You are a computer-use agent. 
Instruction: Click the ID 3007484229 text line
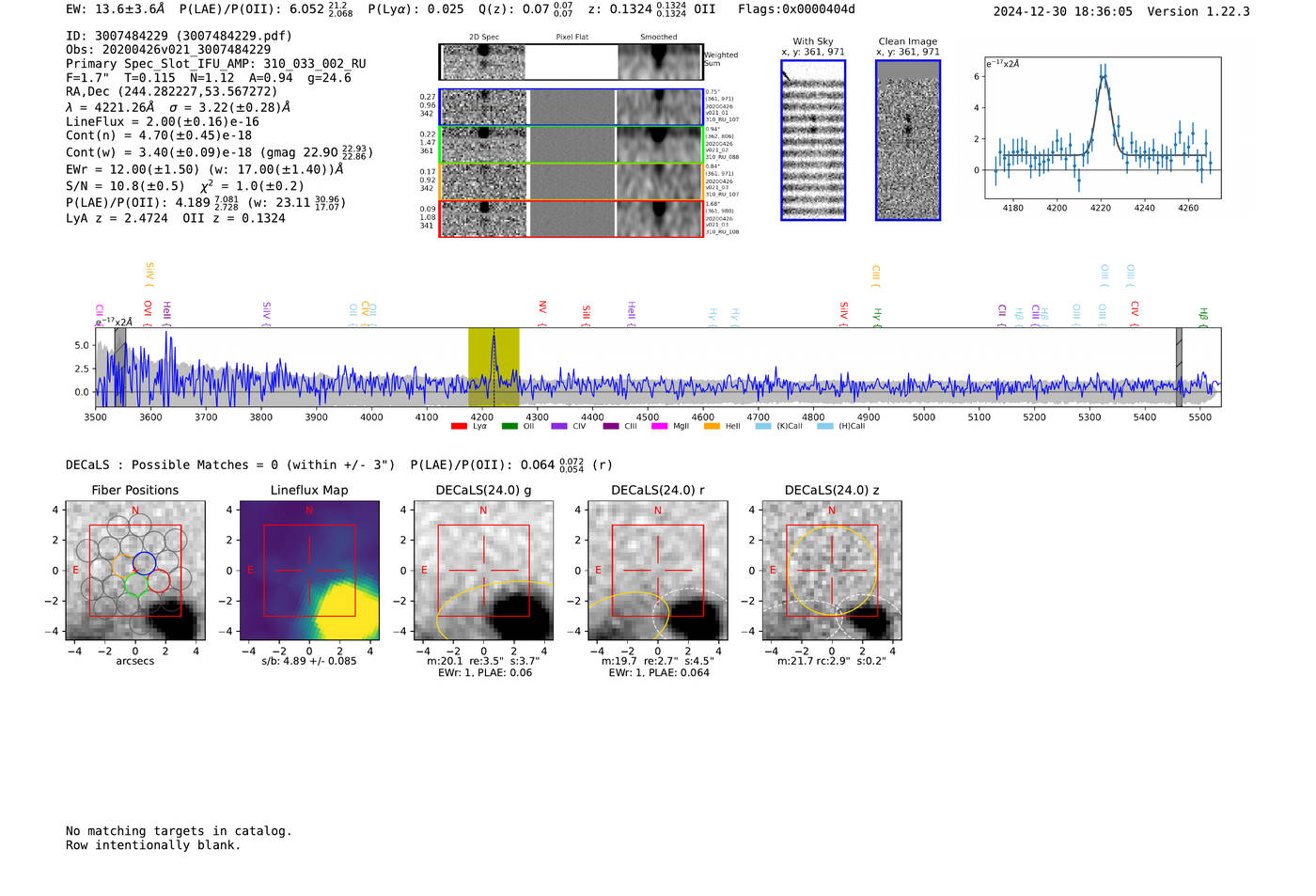179,36
